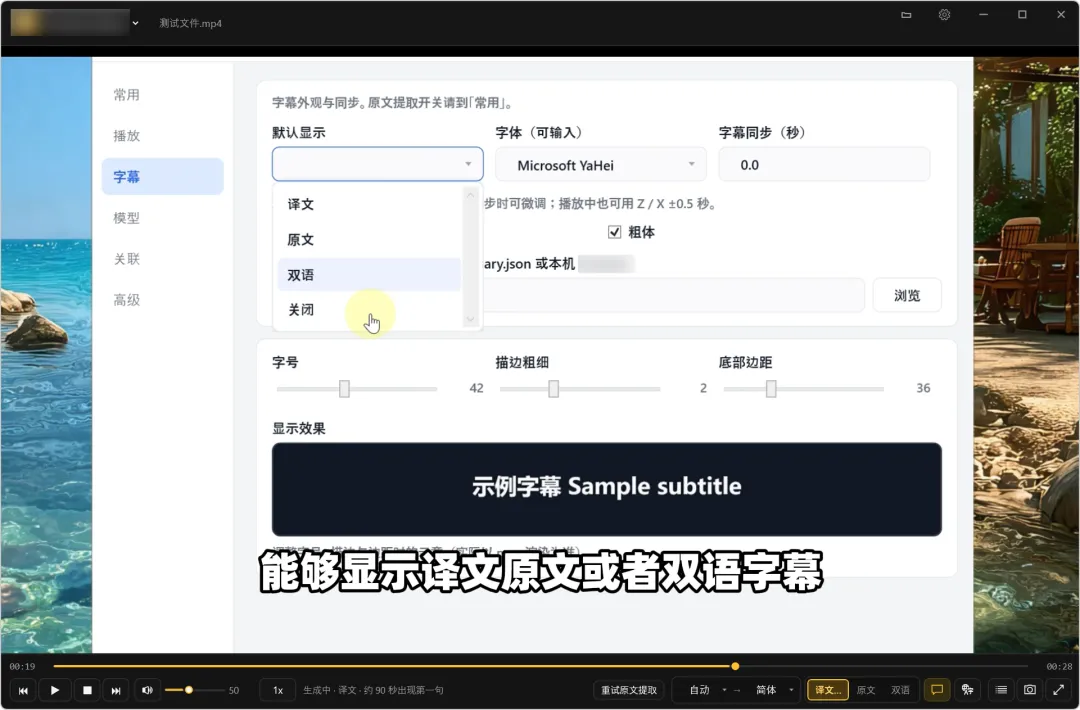1080x710 pixels.
Task: Switch bottom bar subtitle mode to 双语
Action: pos(900,690)
